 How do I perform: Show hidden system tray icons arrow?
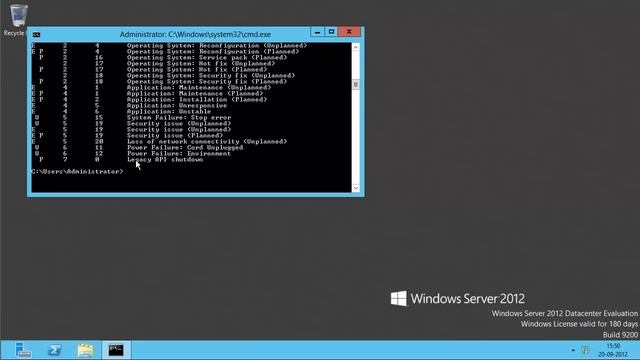tap(573, 350)
